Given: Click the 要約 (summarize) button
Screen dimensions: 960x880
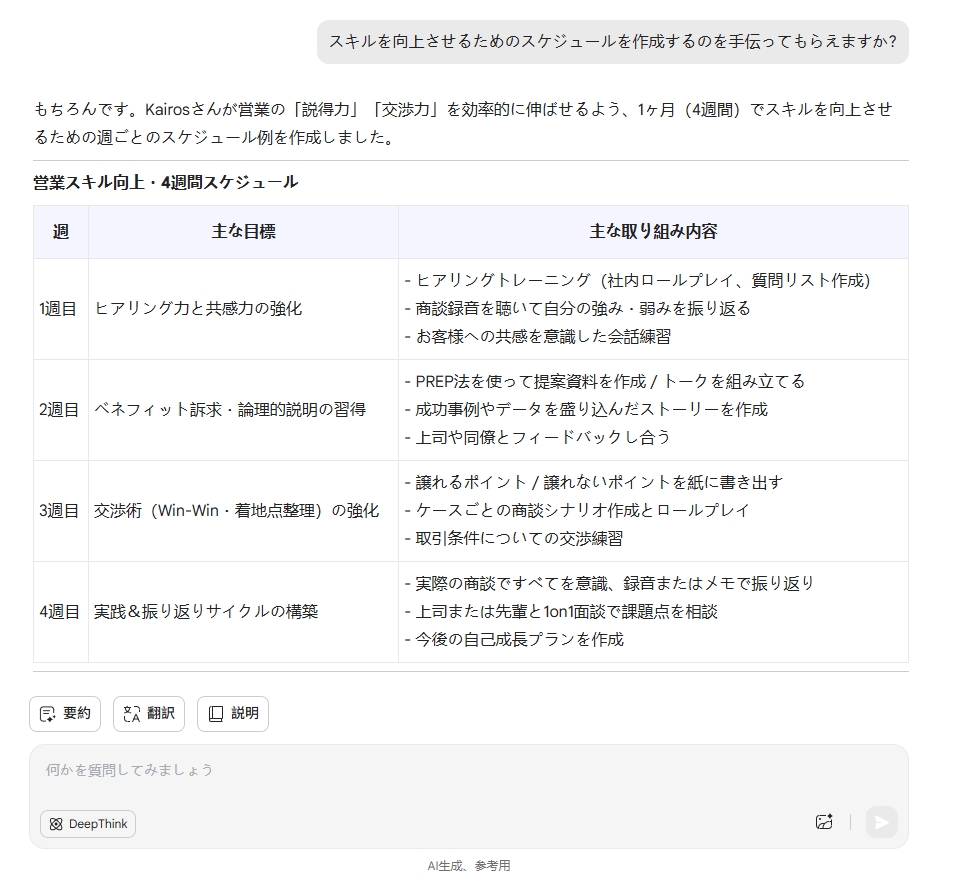Looking at the screenshot, I should click(65, 713).
